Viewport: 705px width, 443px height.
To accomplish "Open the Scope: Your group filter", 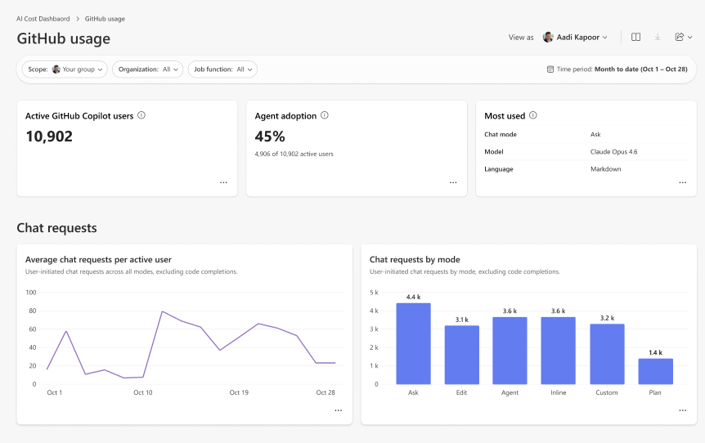I will (x=65, y=69).
